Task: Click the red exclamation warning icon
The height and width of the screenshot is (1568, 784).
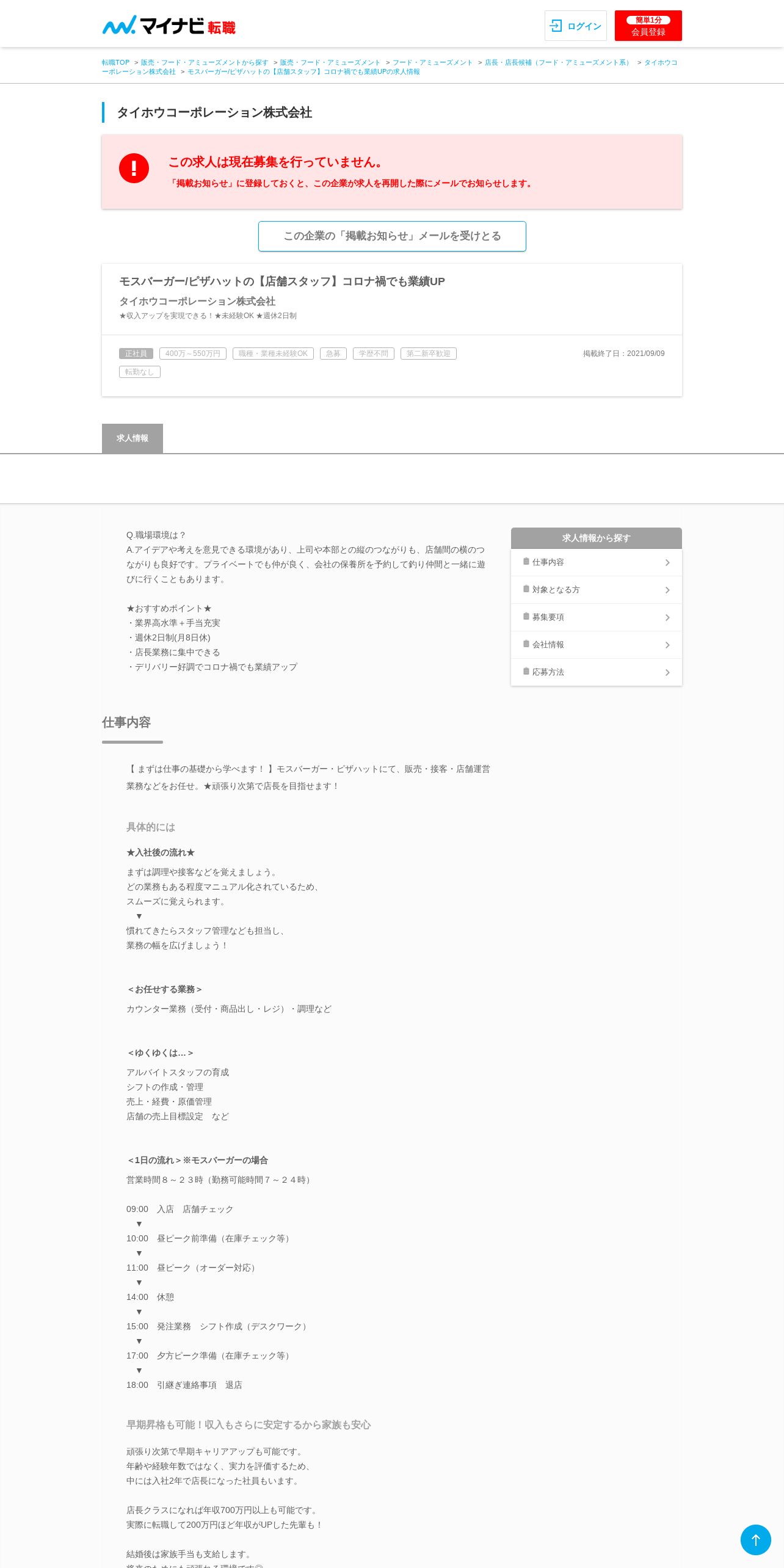Action: [134, 168]
